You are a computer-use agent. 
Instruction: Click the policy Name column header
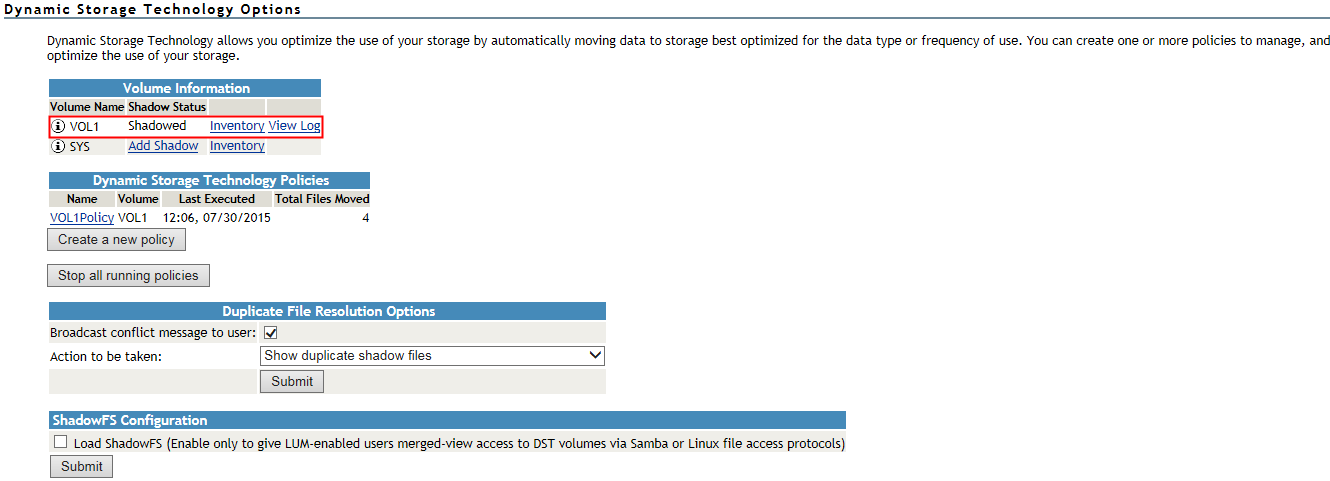pyautogui.click(x=82, y=199)
